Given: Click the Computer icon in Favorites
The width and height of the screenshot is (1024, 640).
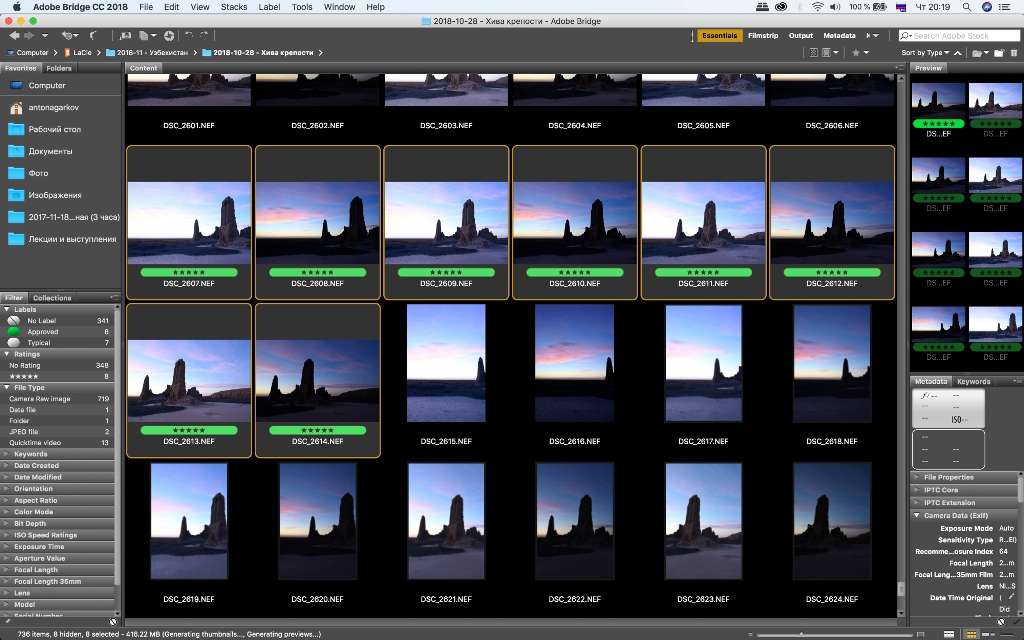Looking at the screenshot, I should pos(16,85).
